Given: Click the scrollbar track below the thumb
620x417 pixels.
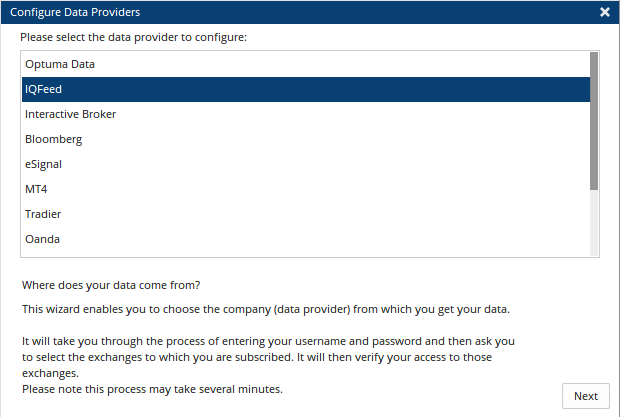Looking at the screenshot, I should click(594, 223).
